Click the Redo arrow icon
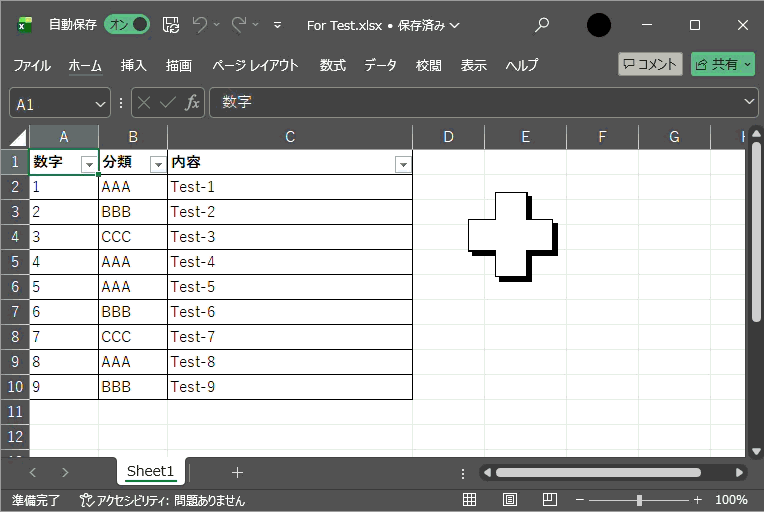The width and height of the screenshot is (764, 512). point(239,25)
